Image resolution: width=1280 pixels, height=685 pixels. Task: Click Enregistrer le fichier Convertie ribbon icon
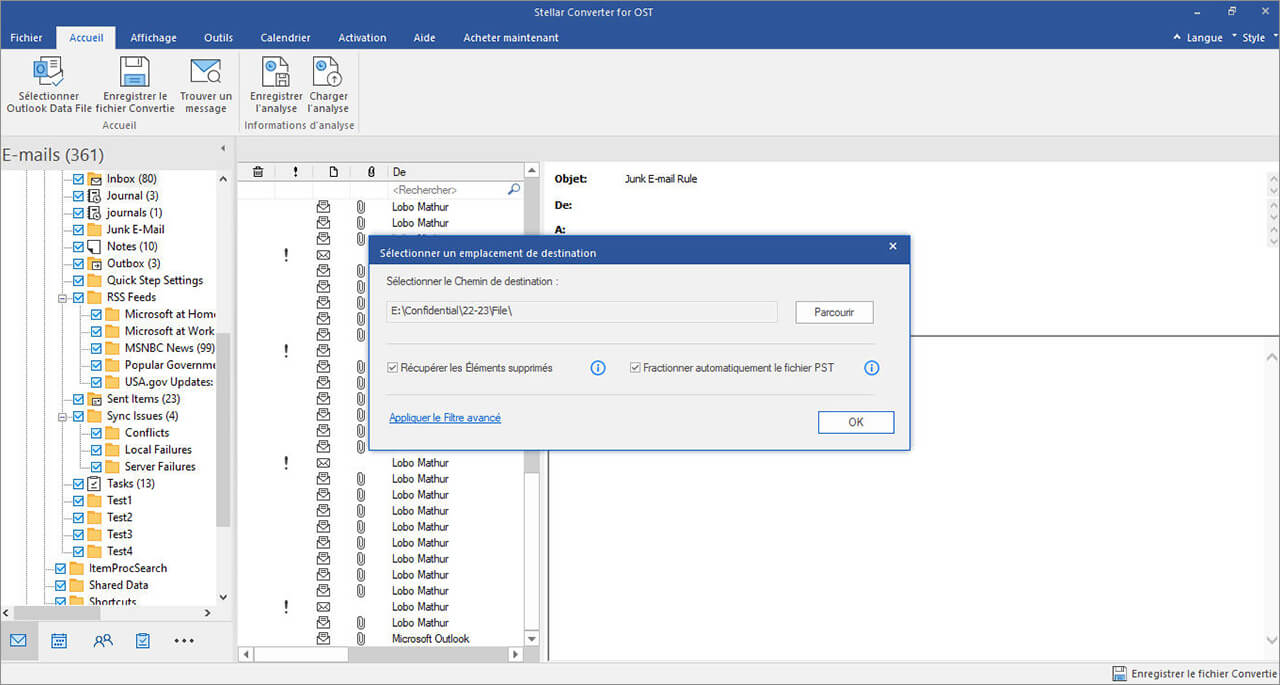click(x=134, y=72)
